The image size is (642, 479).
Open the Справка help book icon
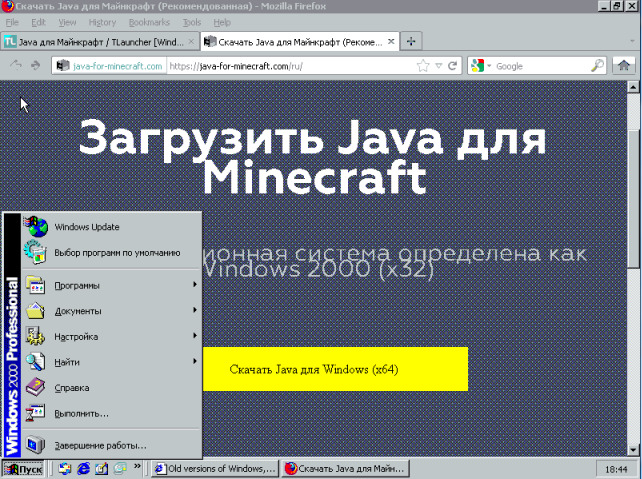coord(35,387)
